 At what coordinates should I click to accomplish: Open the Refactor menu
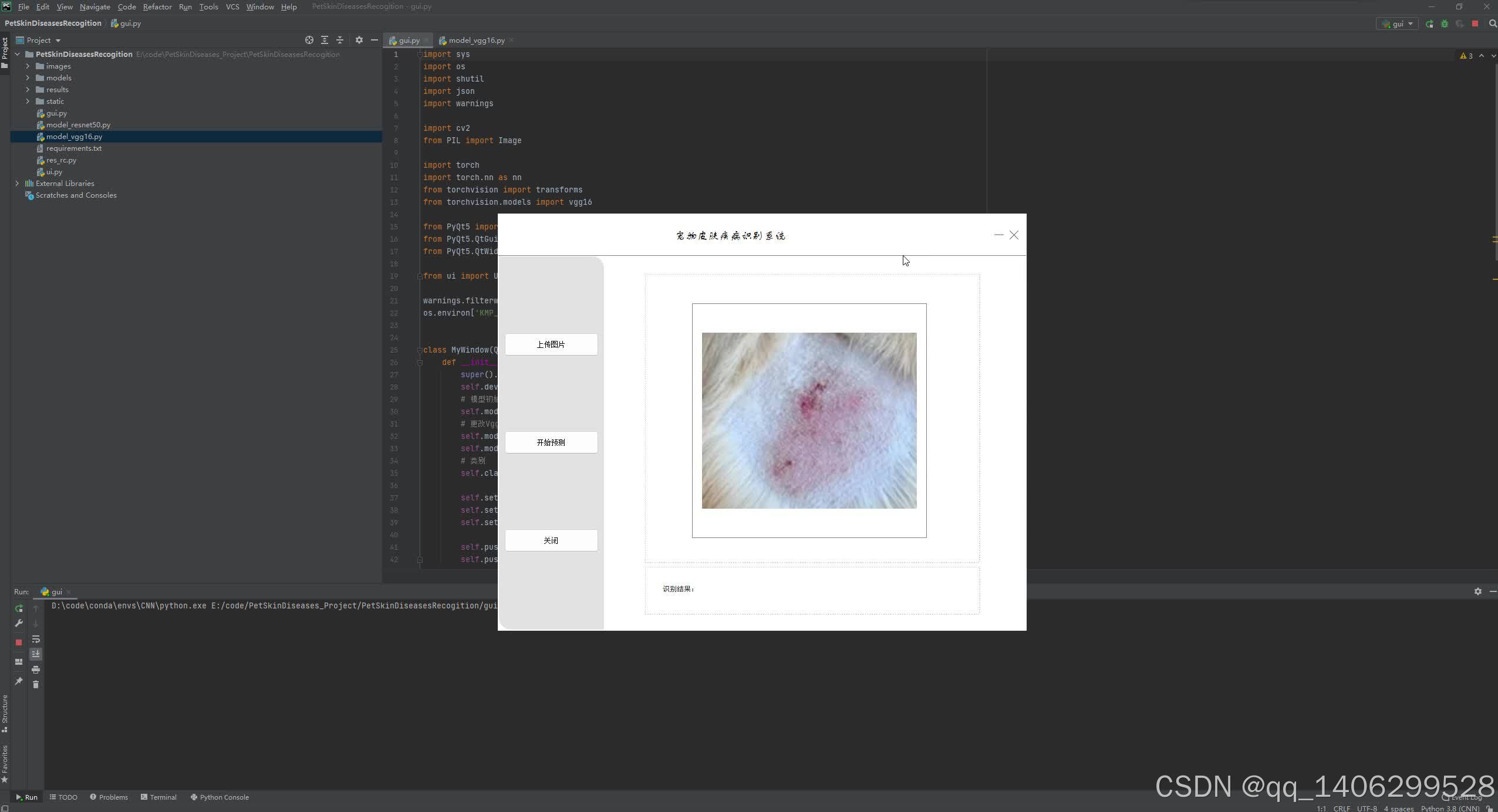click(157, 7)
